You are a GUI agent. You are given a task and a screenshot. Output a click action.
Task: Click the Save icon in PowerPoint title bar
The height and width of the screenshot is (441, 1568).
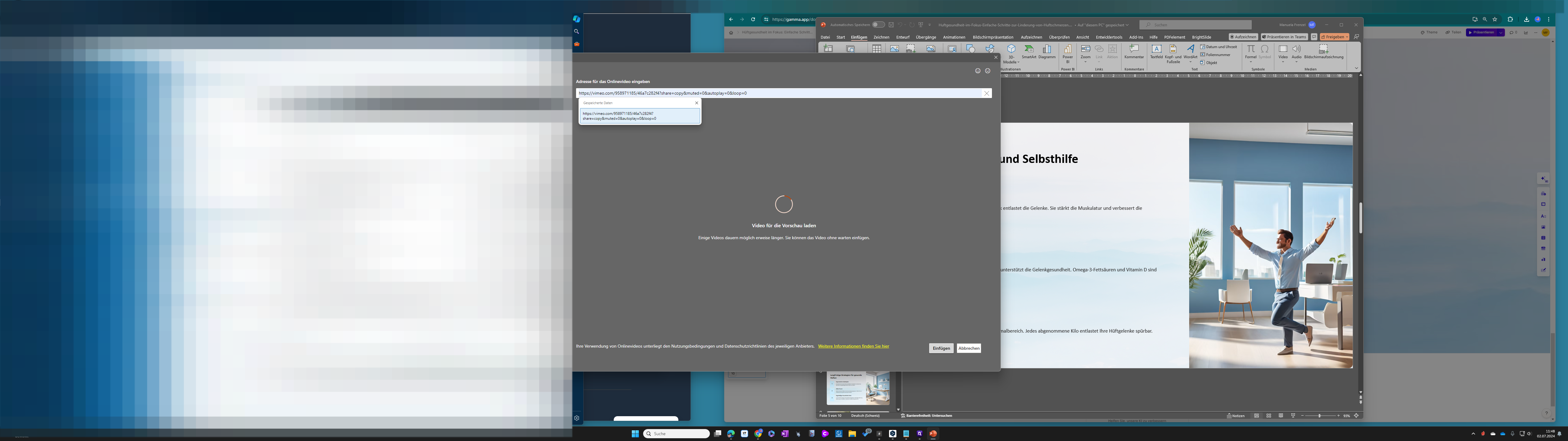click(891, 25)
